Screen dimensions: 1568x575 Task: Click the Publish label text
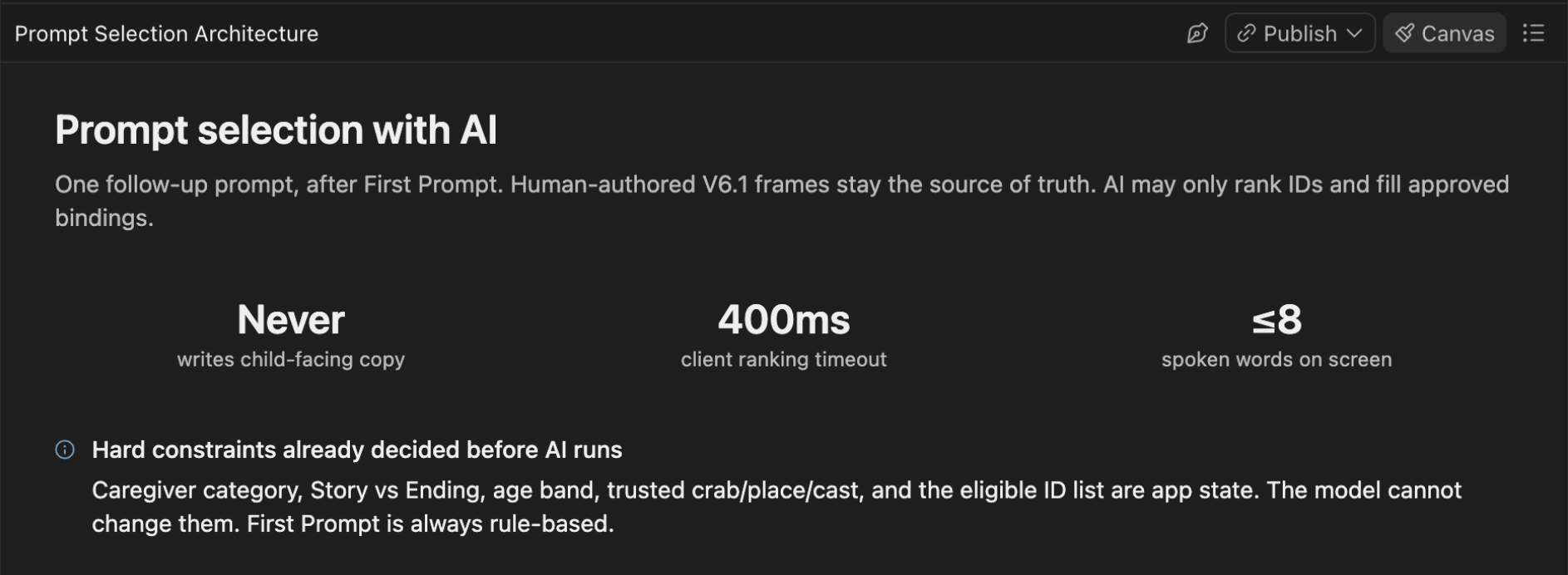click(x=1300, y=33)
